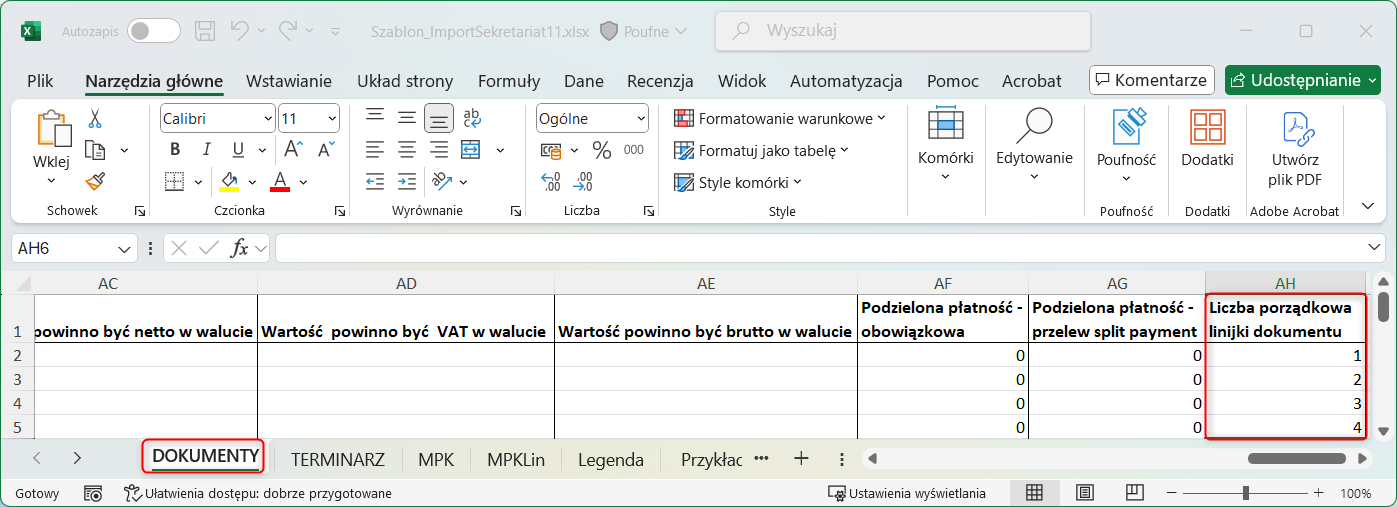This screenshot has height=507, width=1397.
Task: Toggle align bottom icon
Action: [x=438, y=118]
